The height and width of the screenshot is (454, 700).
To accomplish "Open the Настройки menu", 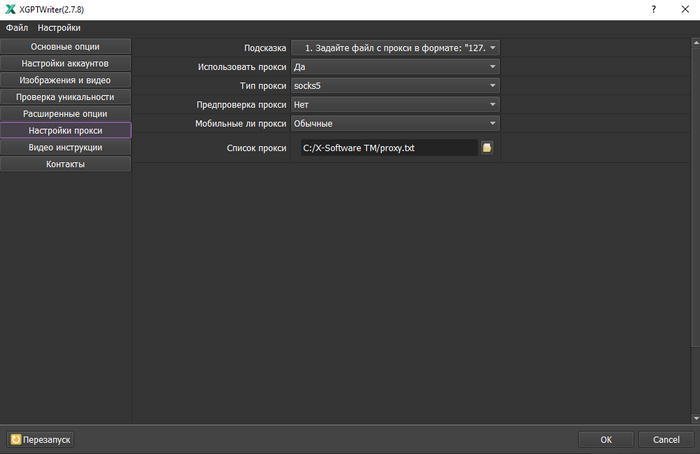I will pyautogui.click(x=59, y=28).
